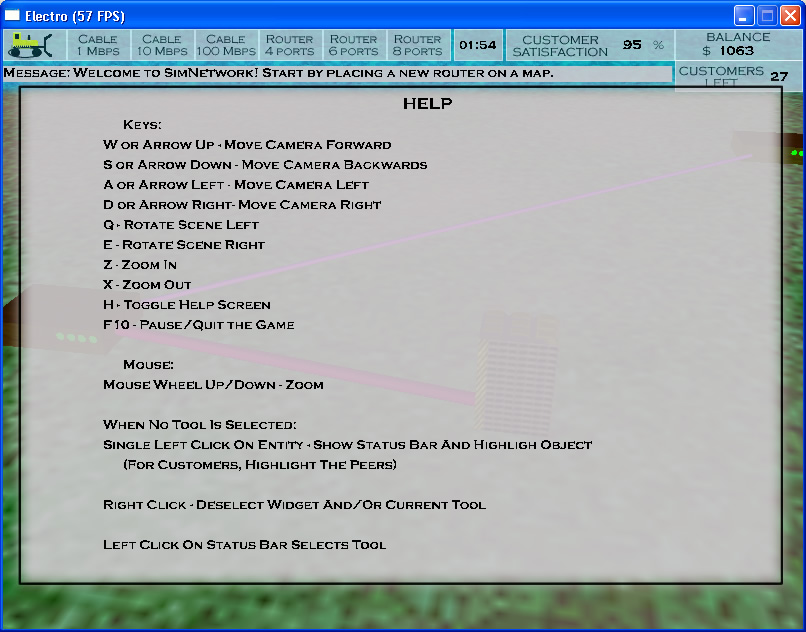The height and width of the screenshot is (632, 806).
Task: Click the Customer Satisfaction percentage panel
Action: pyautogui.click(x=588, y=45)
